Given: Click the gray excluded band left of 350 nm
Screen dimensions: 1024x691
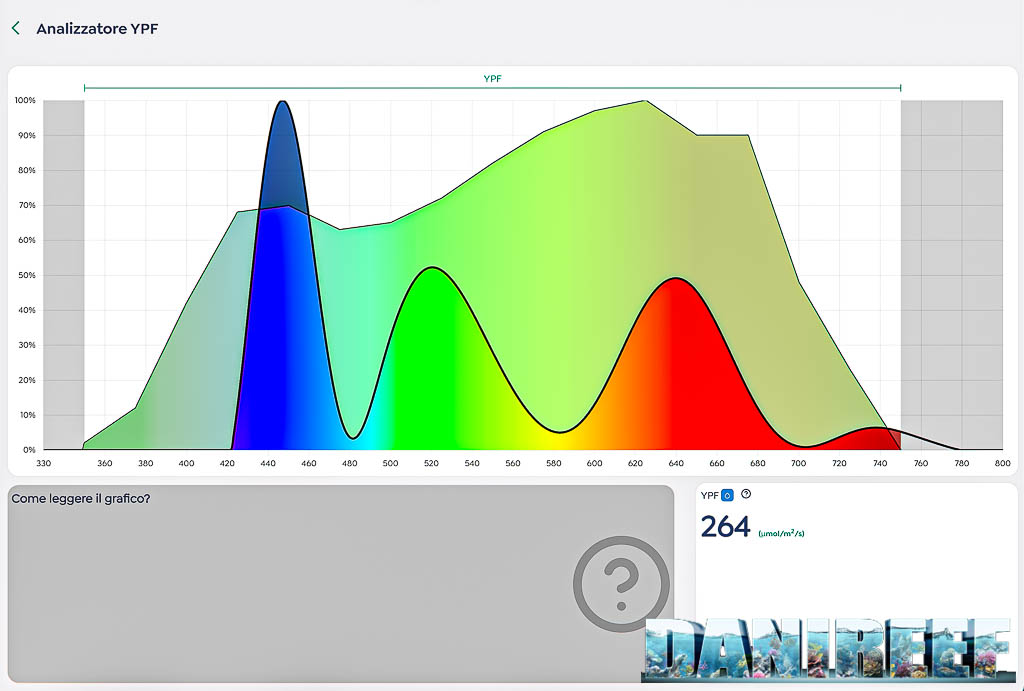Looking at the screenshot, I should pos(63,270).
